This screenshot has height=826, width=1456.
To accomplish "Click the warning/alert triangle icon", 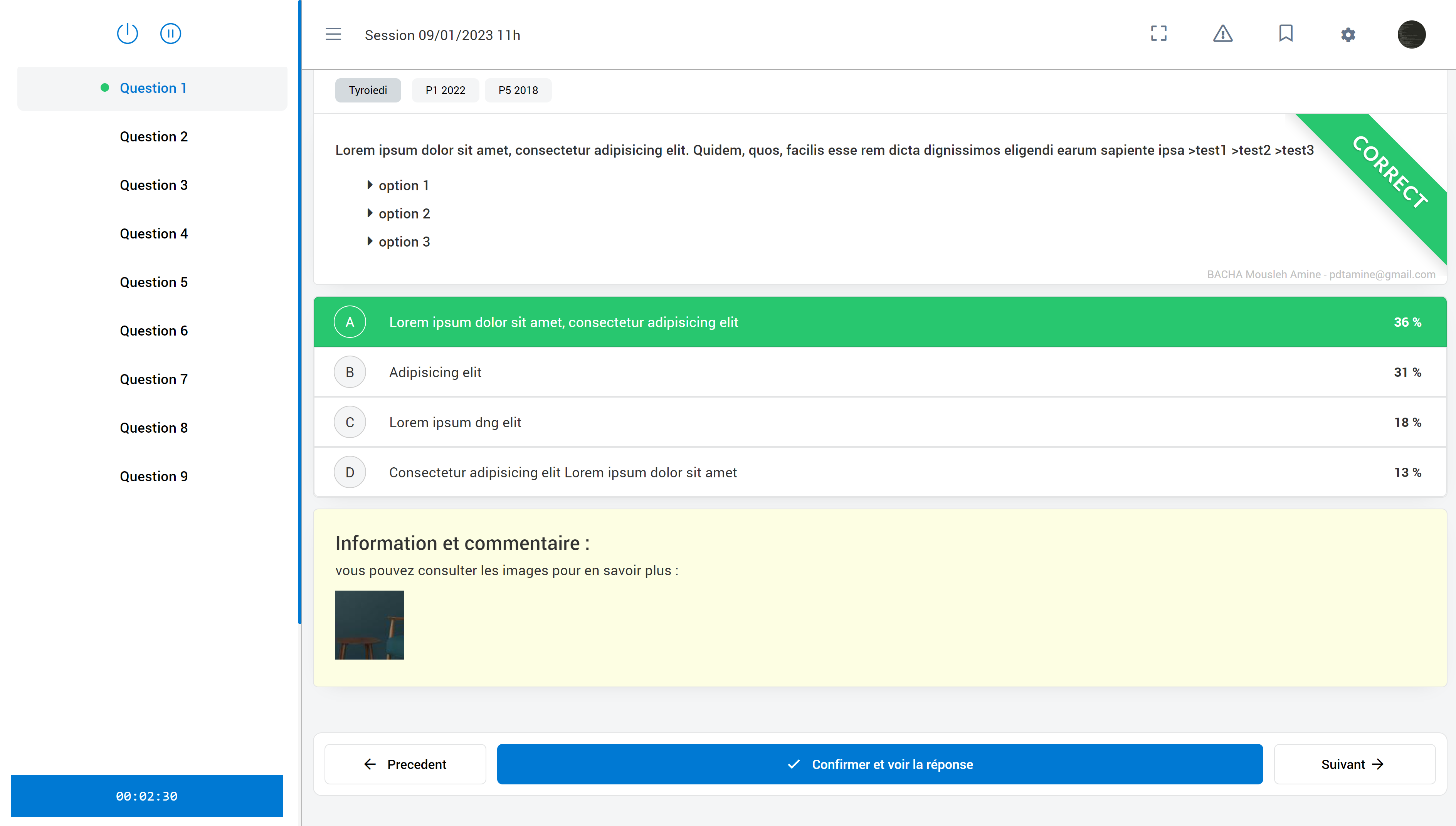I will [x=1222, y=34].
